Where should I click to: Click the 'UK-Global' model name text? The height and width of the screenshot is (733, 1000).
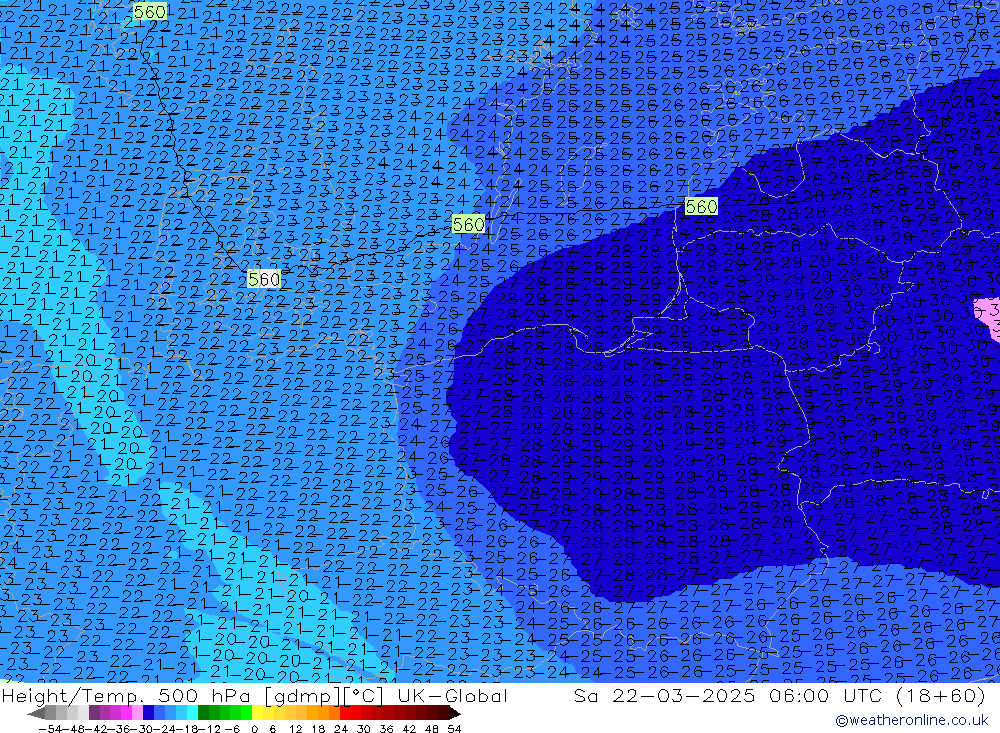pyautogui.click(x=452, y=695)
